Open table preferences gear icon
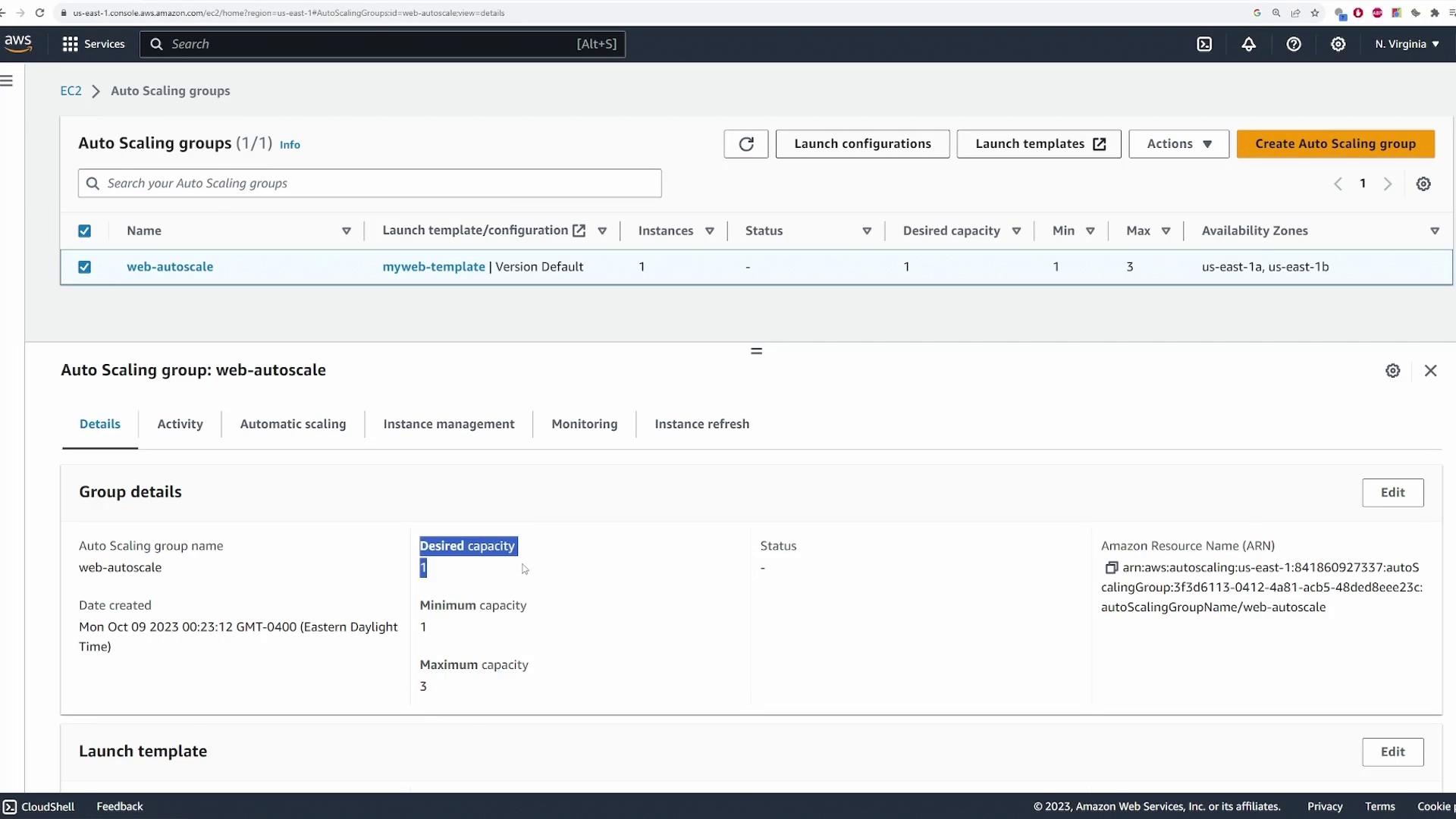Screen dimensions: 1456x819 pyautogui.click(x=1423, y=184)
